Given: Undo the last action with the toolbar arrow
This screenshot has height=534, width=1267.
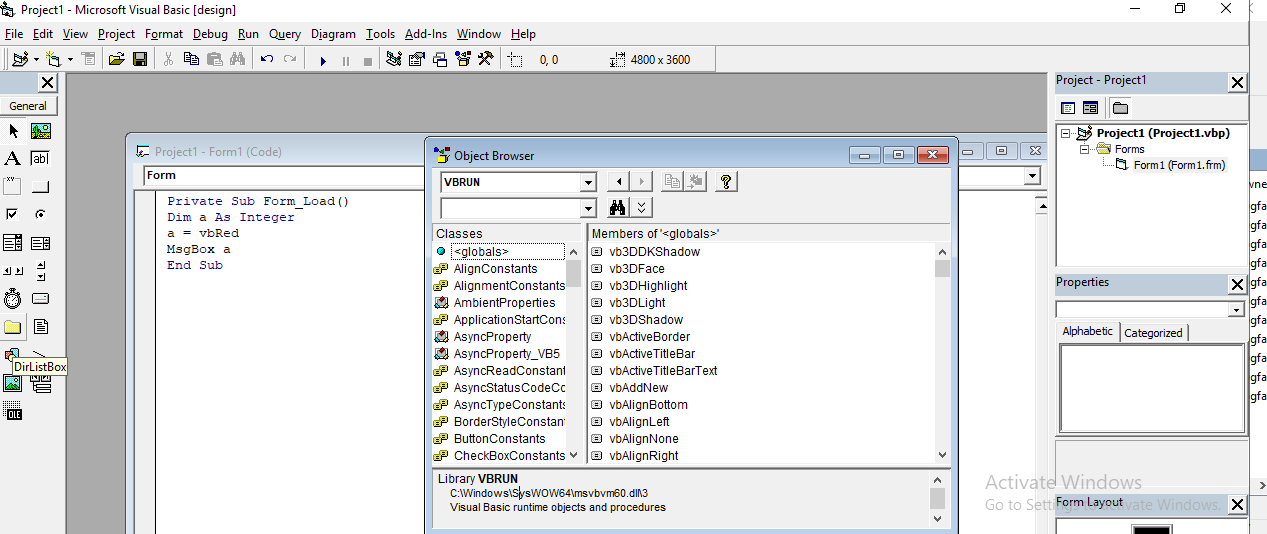Looking at the screenshot, I should (267, 60).
